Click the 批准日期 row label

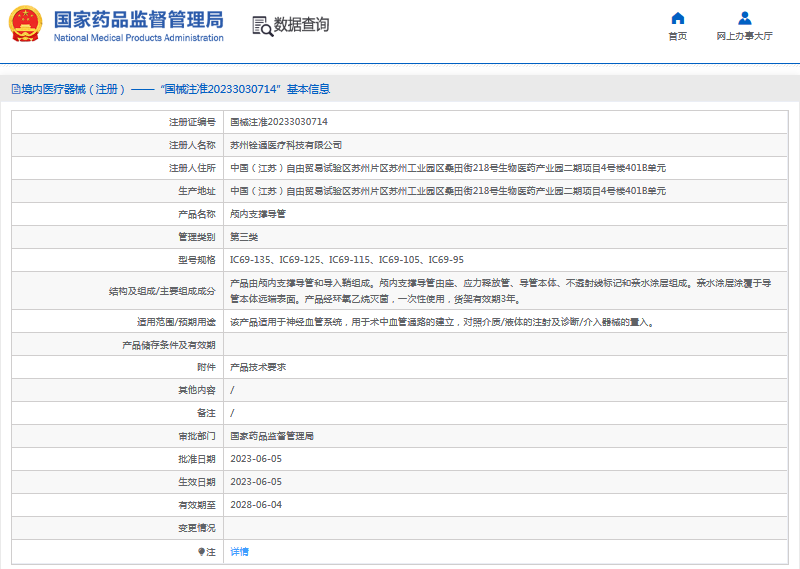click(197, 459)
